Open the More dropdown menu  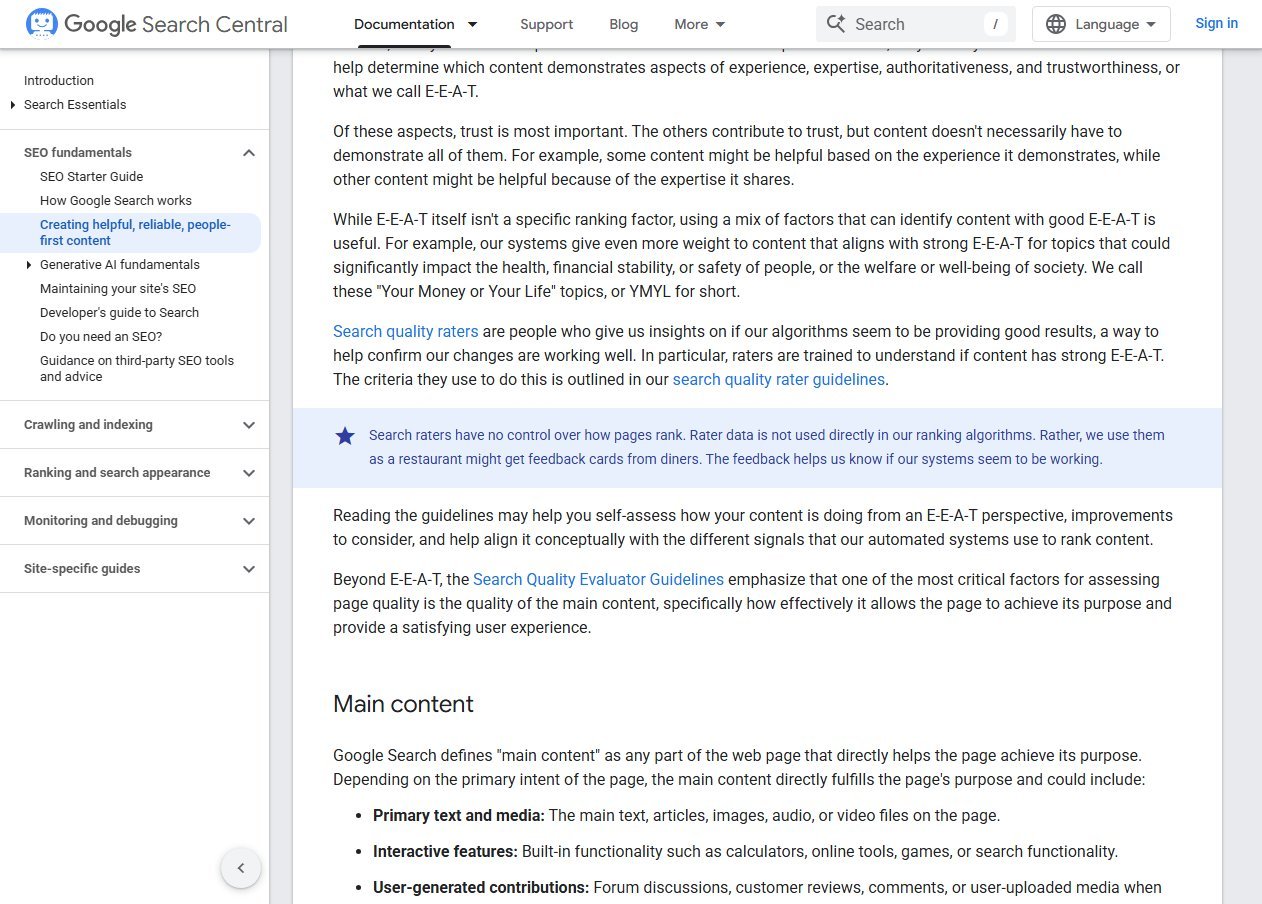click(700, 24)
